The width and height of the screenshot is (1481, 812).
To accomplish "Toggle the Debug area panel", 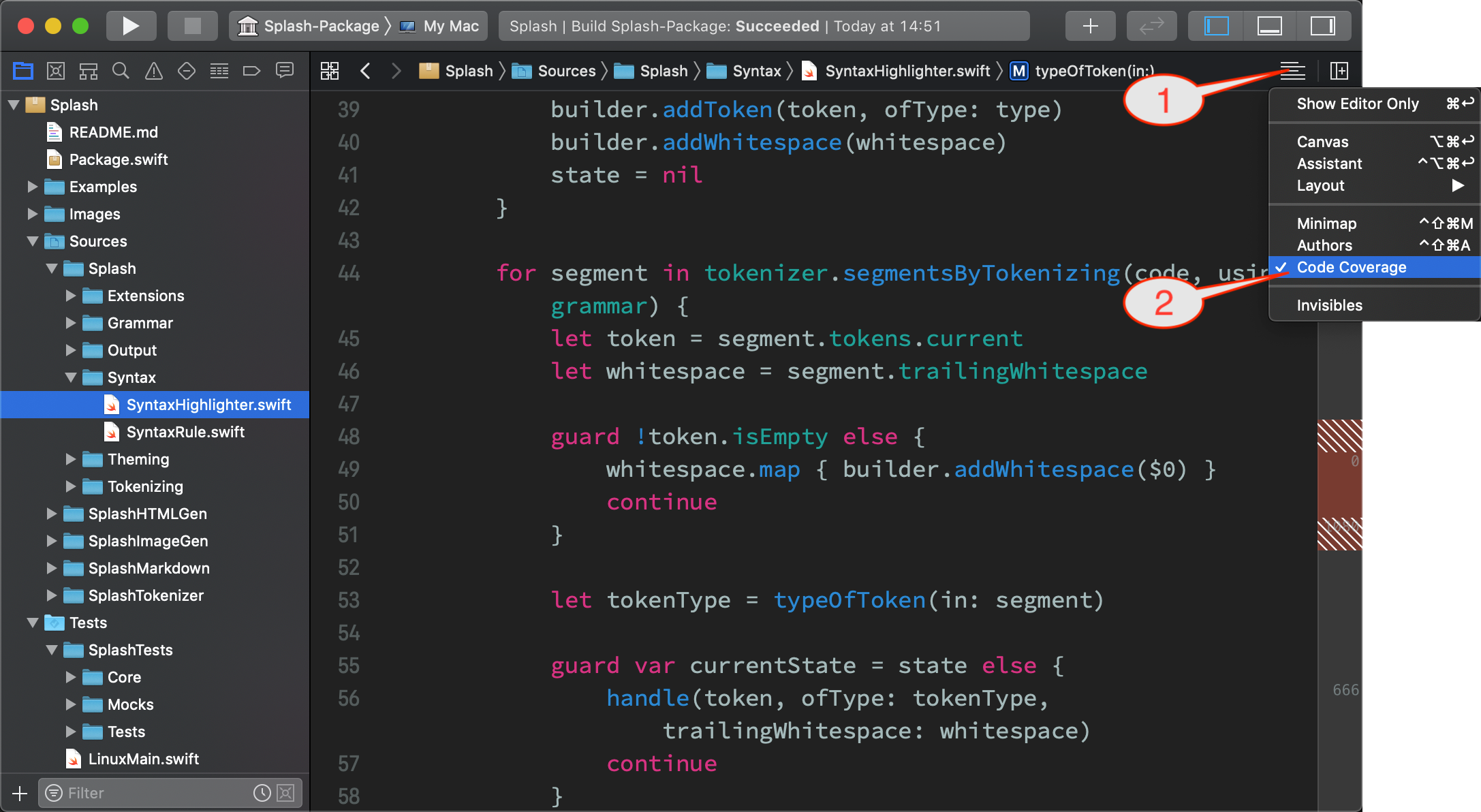I will click(x=1269, y=26).
